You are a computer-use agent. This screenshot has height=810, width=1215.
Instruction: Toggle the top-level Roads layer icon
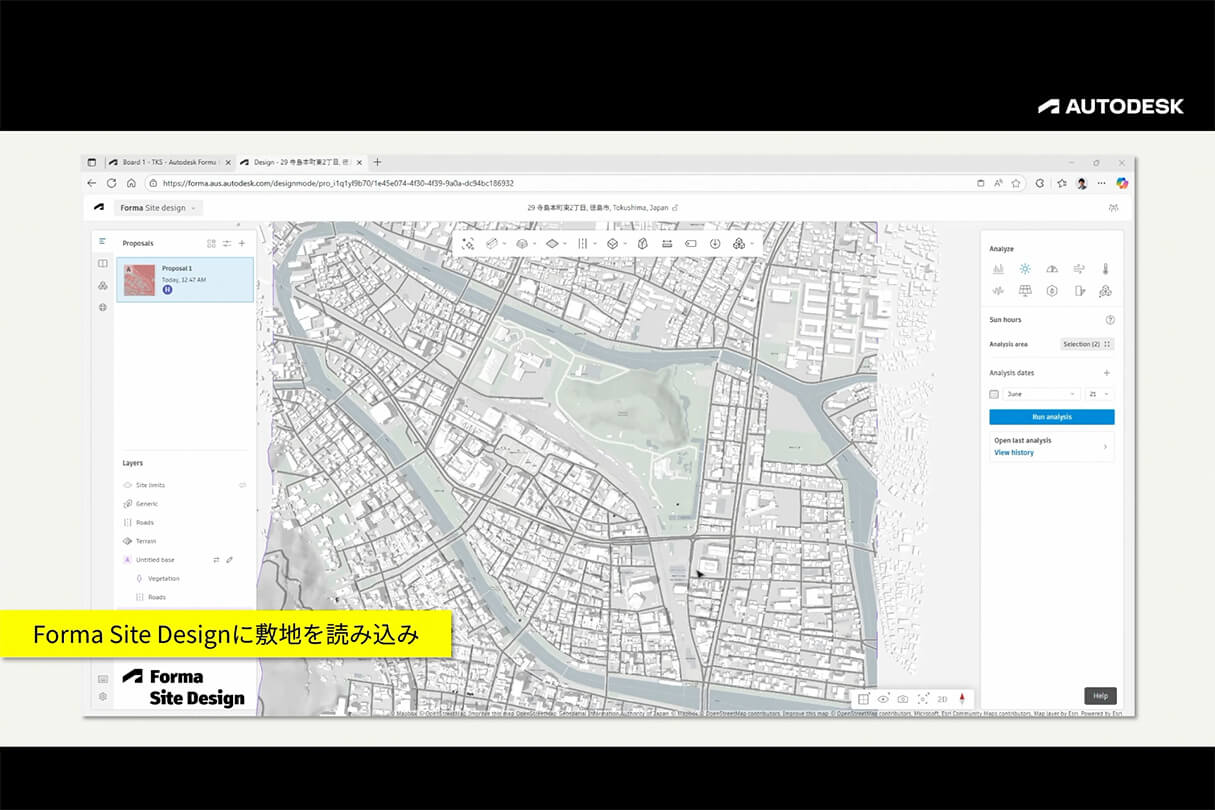pos(127,523)
